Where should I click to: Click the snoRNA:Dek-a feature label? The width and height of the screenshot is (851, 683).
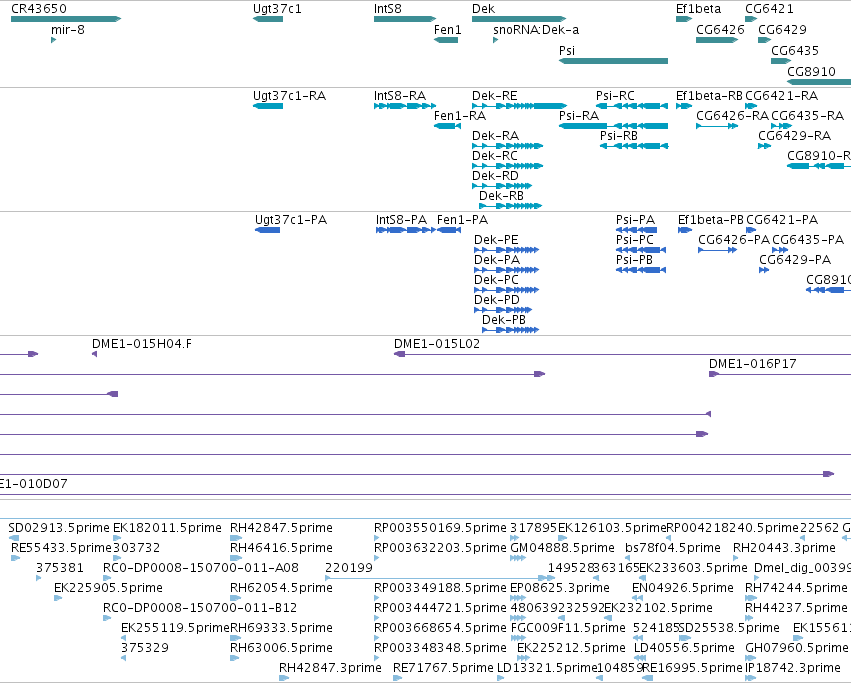[x=536, y=30]
